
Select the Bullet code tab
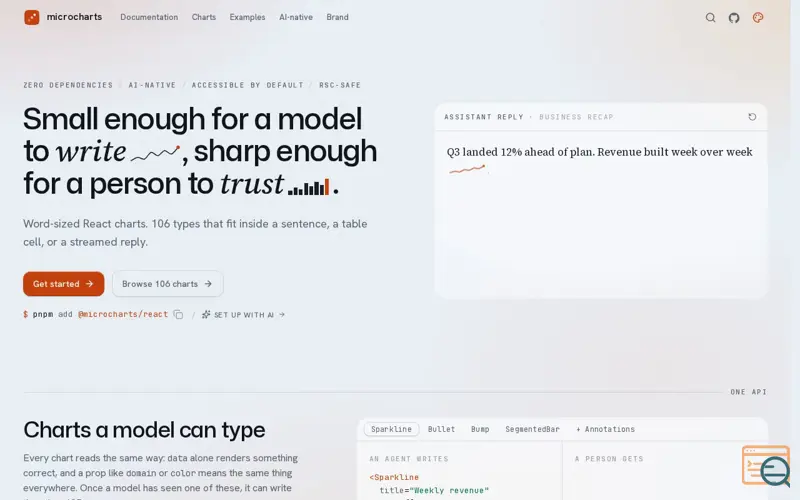[x=441, y=429]
